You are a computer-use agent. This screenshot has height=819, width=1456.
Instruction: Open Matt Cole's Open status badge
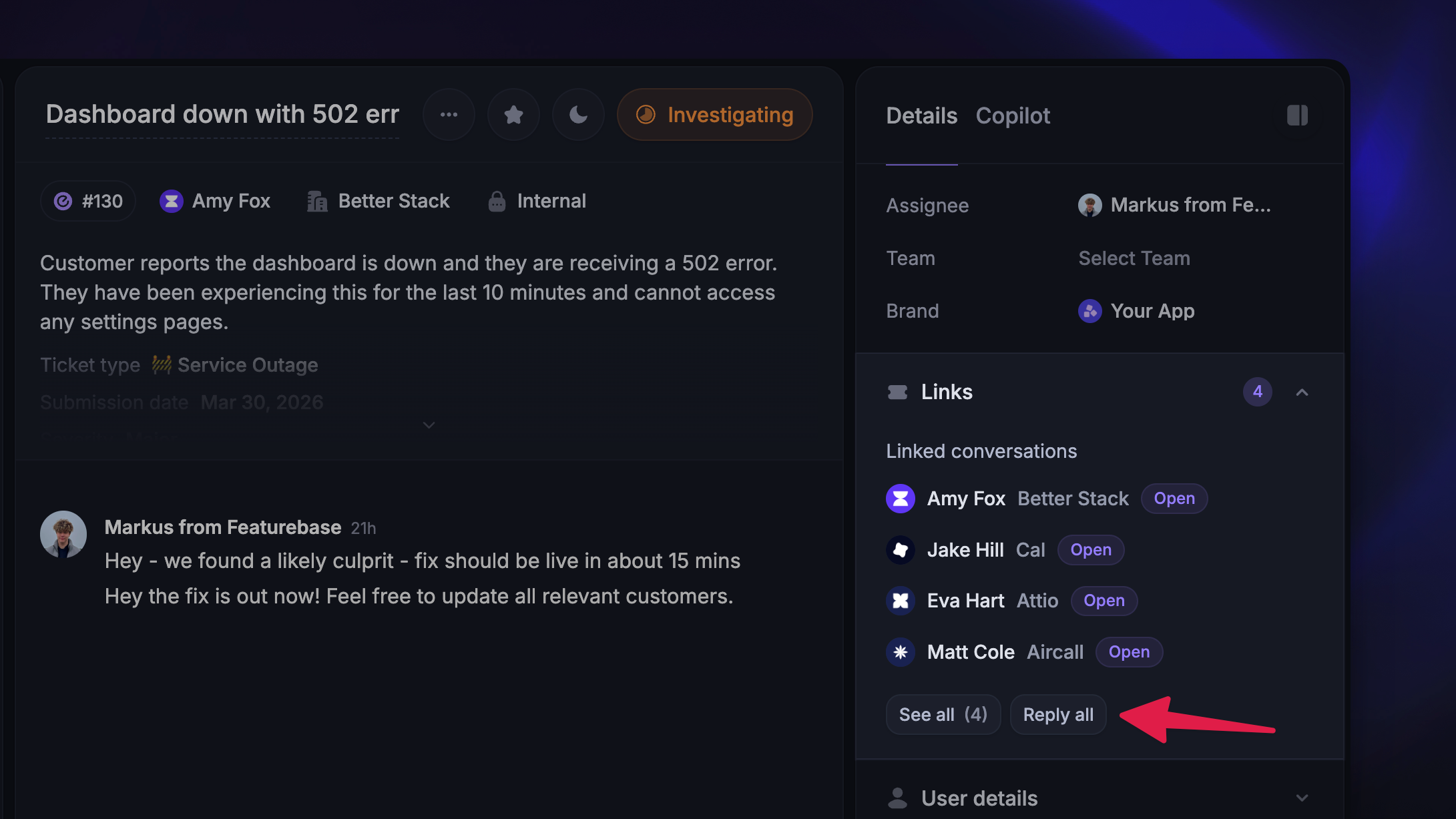pyautogui.click(x=1129, y=652)
